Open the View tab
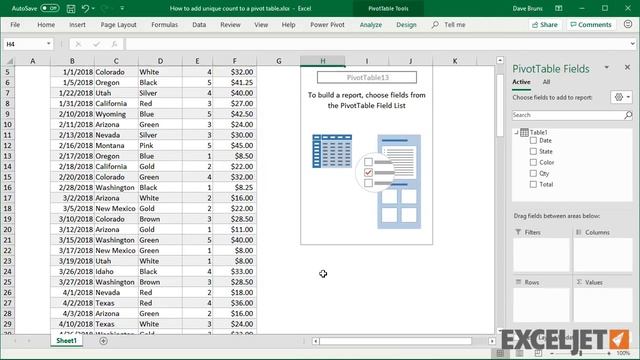This screenshot has width=640, height=360. pyautogui.click(x=261, y=24)
